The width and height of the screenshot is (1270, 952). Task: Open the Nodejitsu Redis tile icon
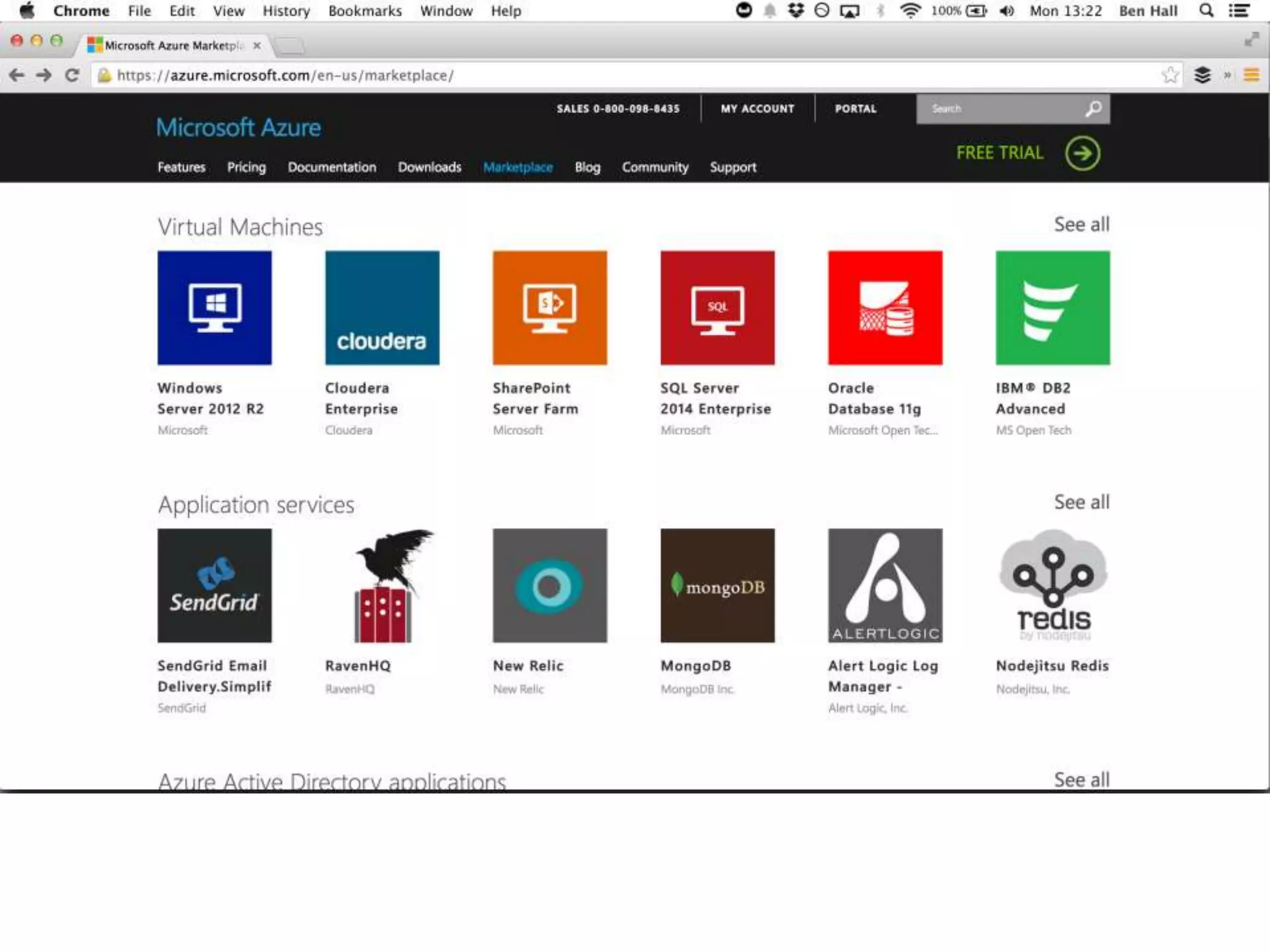click(x=1053, y=585)
